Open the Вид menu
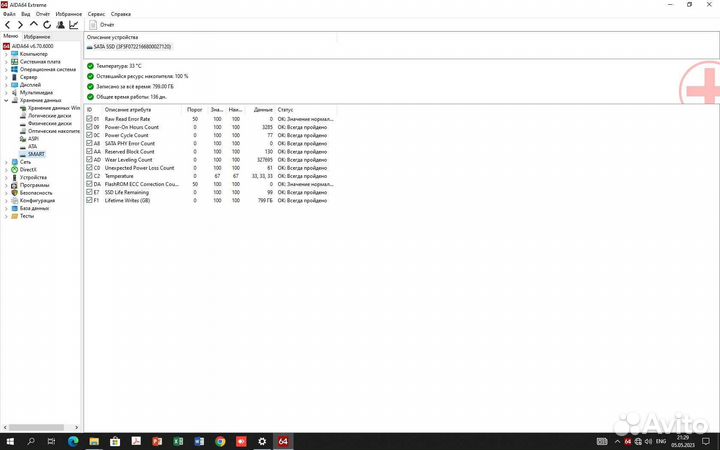Viewport: 720px width, 450px height. pos(26,14)
